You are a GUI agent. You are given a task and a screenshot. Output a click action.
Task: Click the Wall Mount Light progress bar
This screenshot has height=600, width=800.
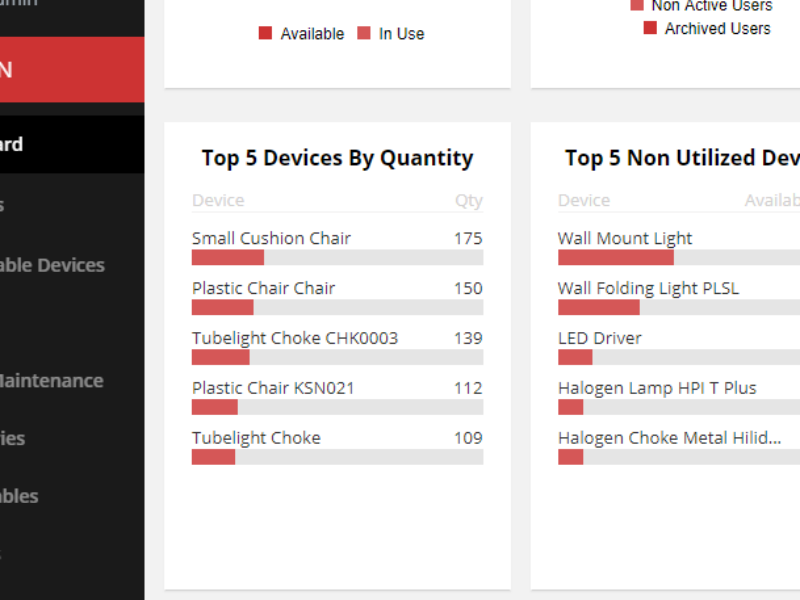[679, 258]
